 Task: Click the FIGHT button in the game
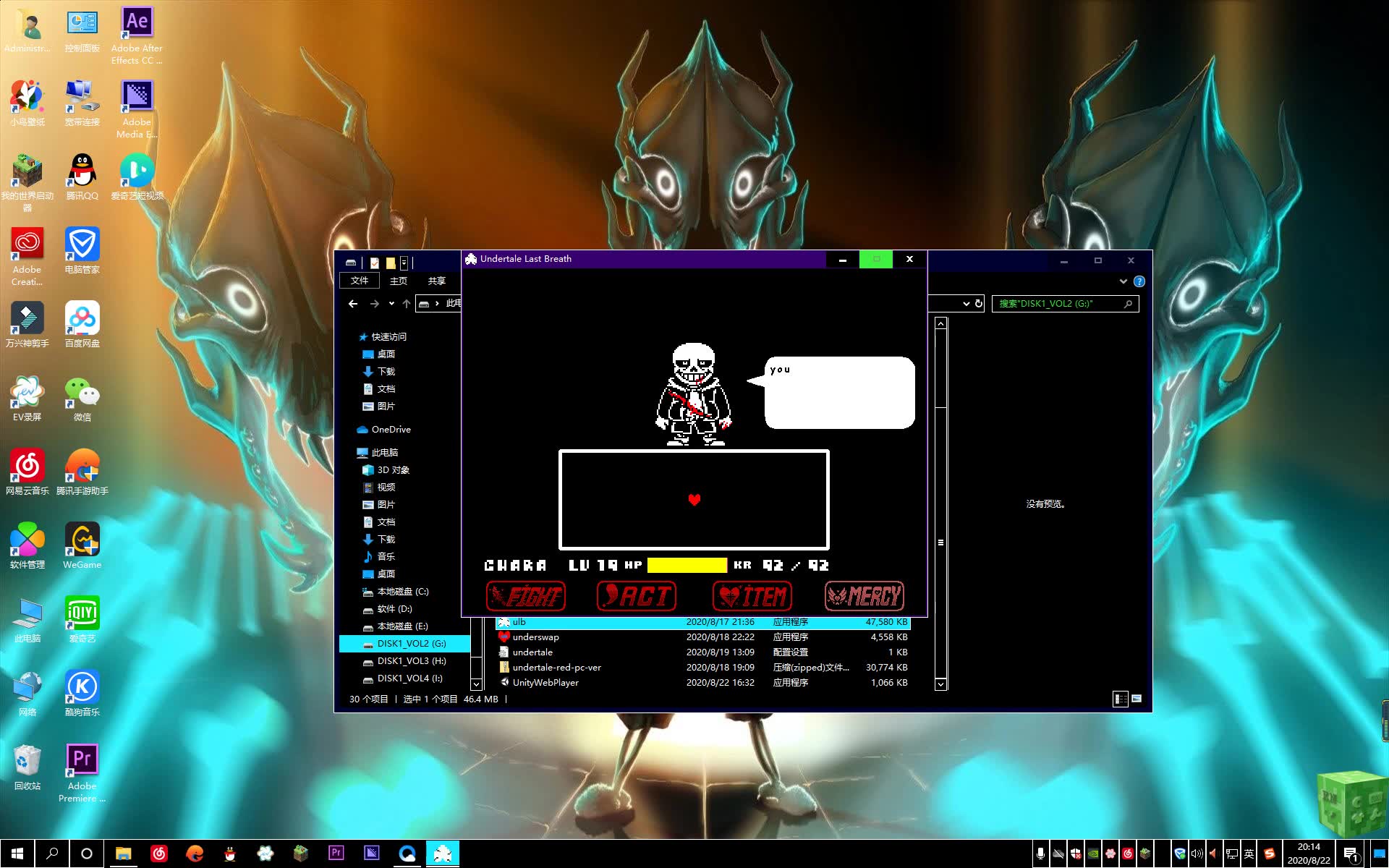tap(526, 596)
